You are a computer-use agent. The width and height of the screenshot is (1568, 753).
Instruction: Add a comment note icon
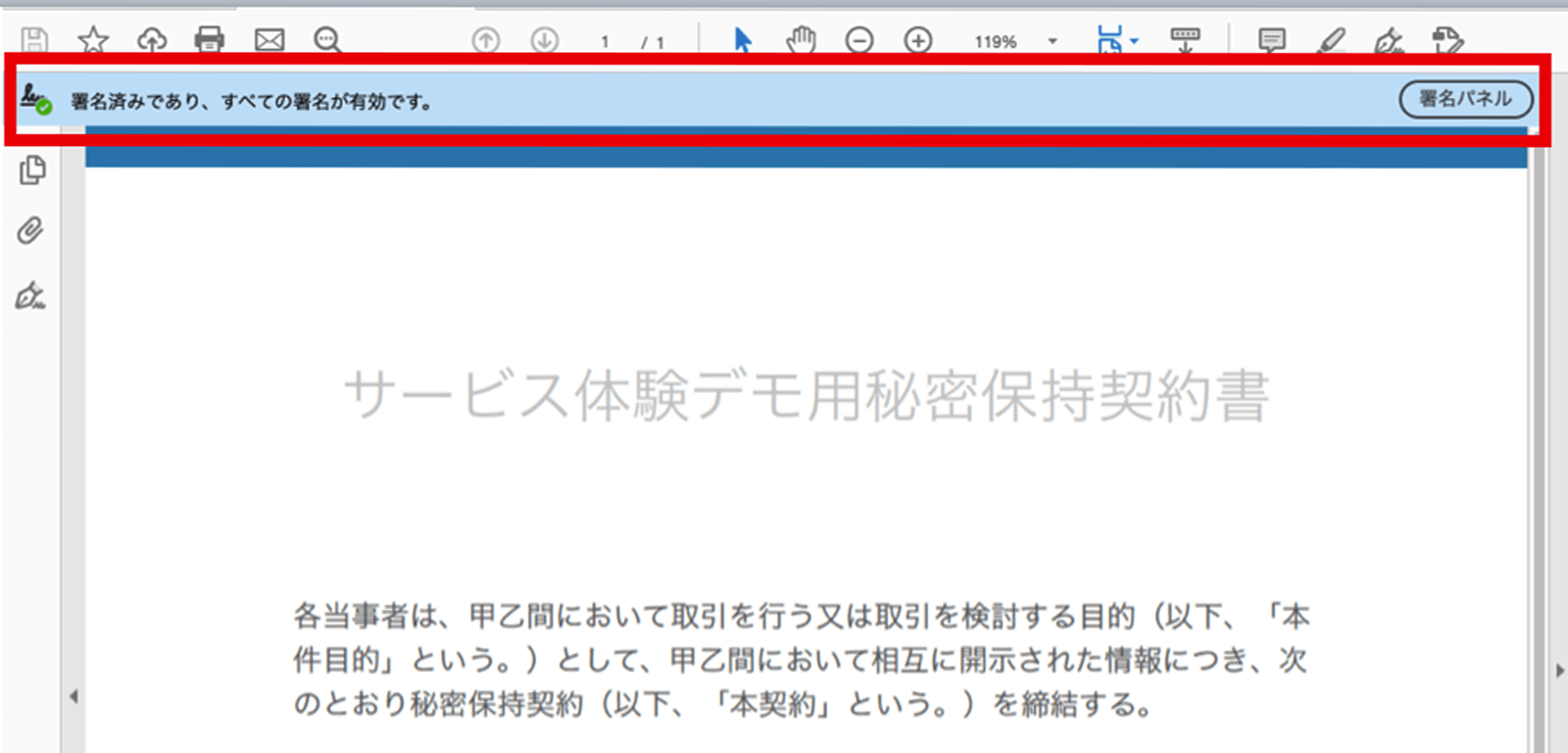[1272, 40]
